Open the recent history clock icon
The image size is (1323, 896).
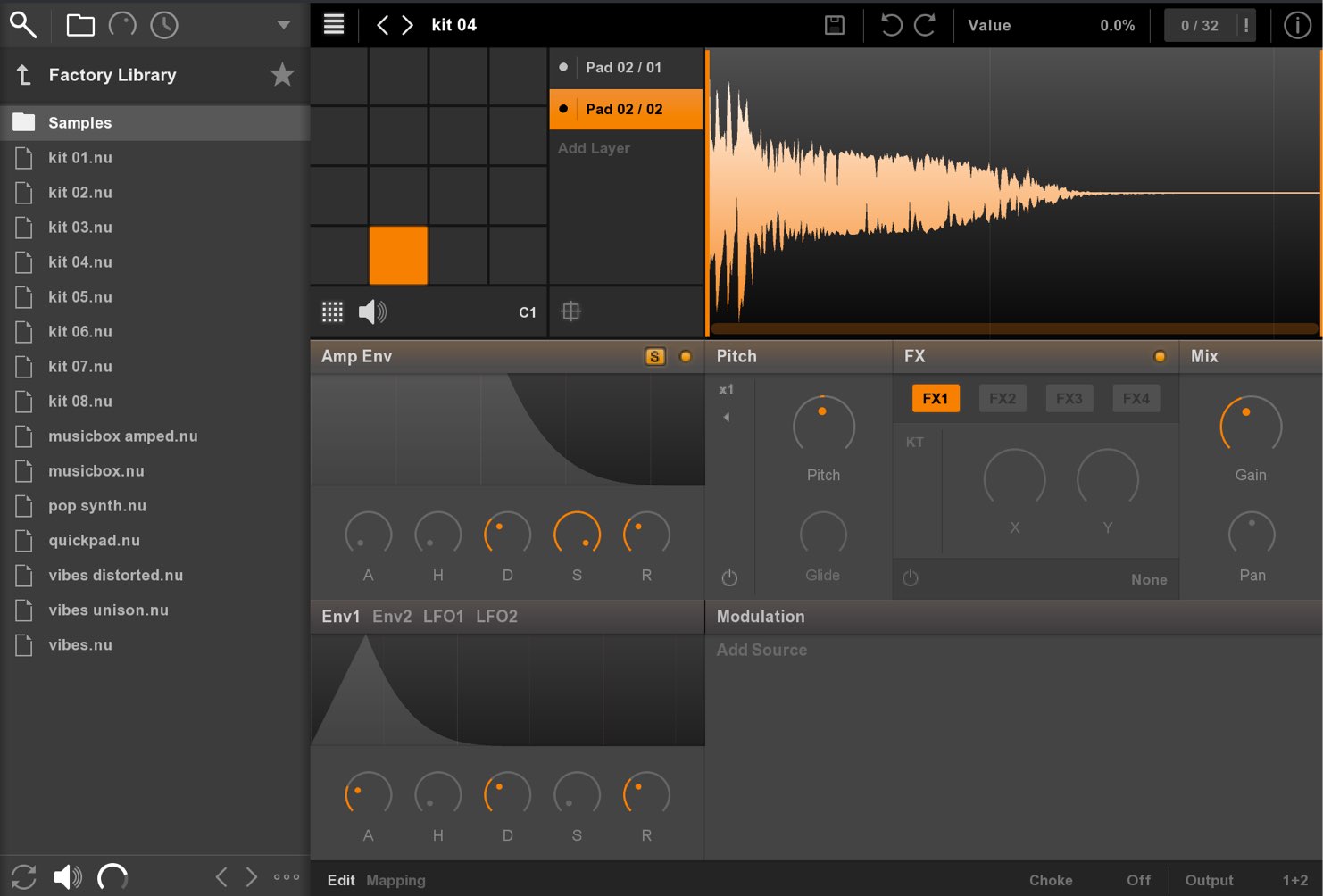164,25
